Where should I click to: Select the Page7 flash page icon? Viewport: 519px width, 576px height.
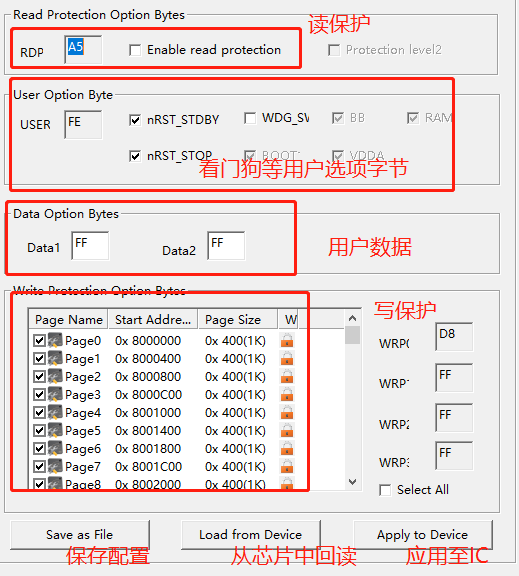click(x=55, y=467)
